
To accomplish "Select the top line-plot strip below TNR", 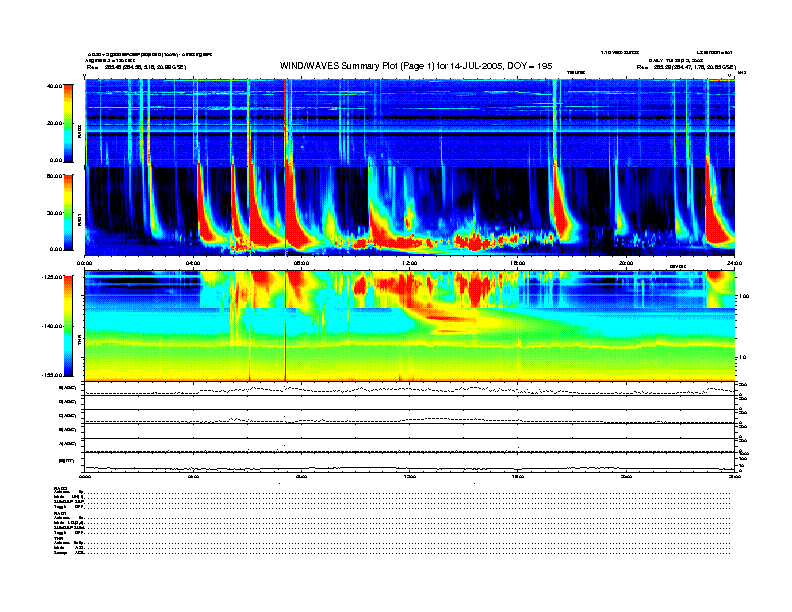I will point(409,389).
